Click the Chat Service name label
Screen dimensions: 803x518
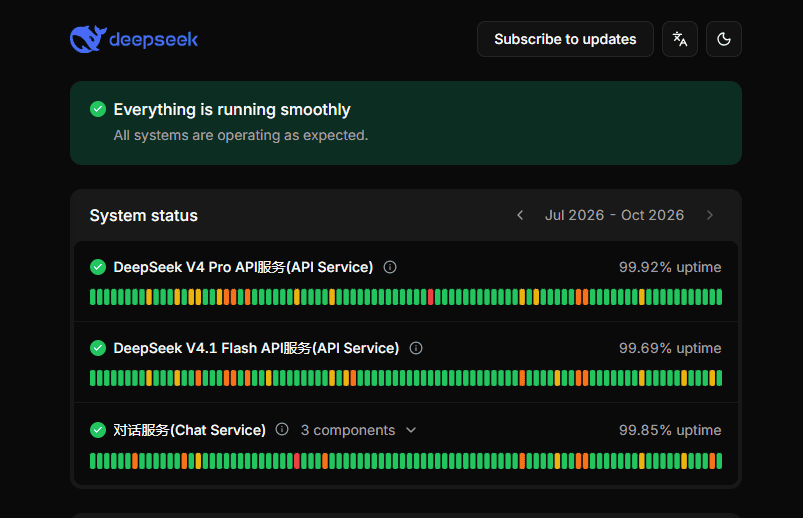click(189, 430)
